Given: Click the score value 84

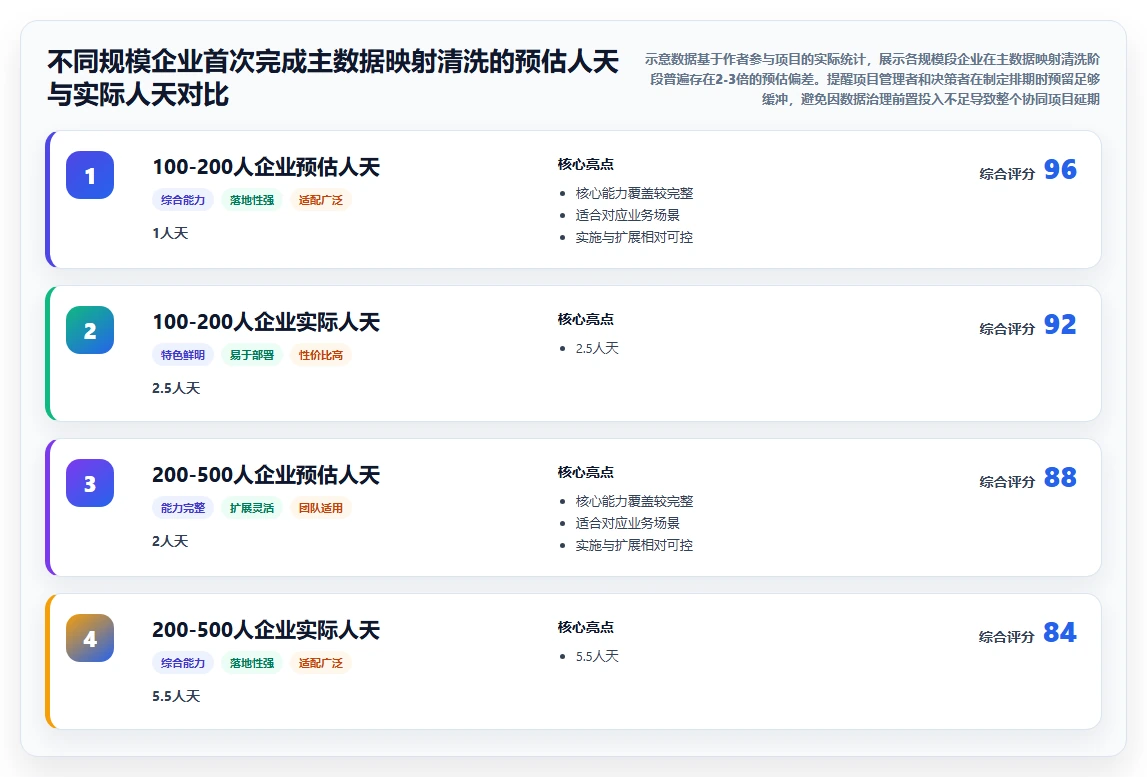Looking at the screenshot, I should (1060, 633).
